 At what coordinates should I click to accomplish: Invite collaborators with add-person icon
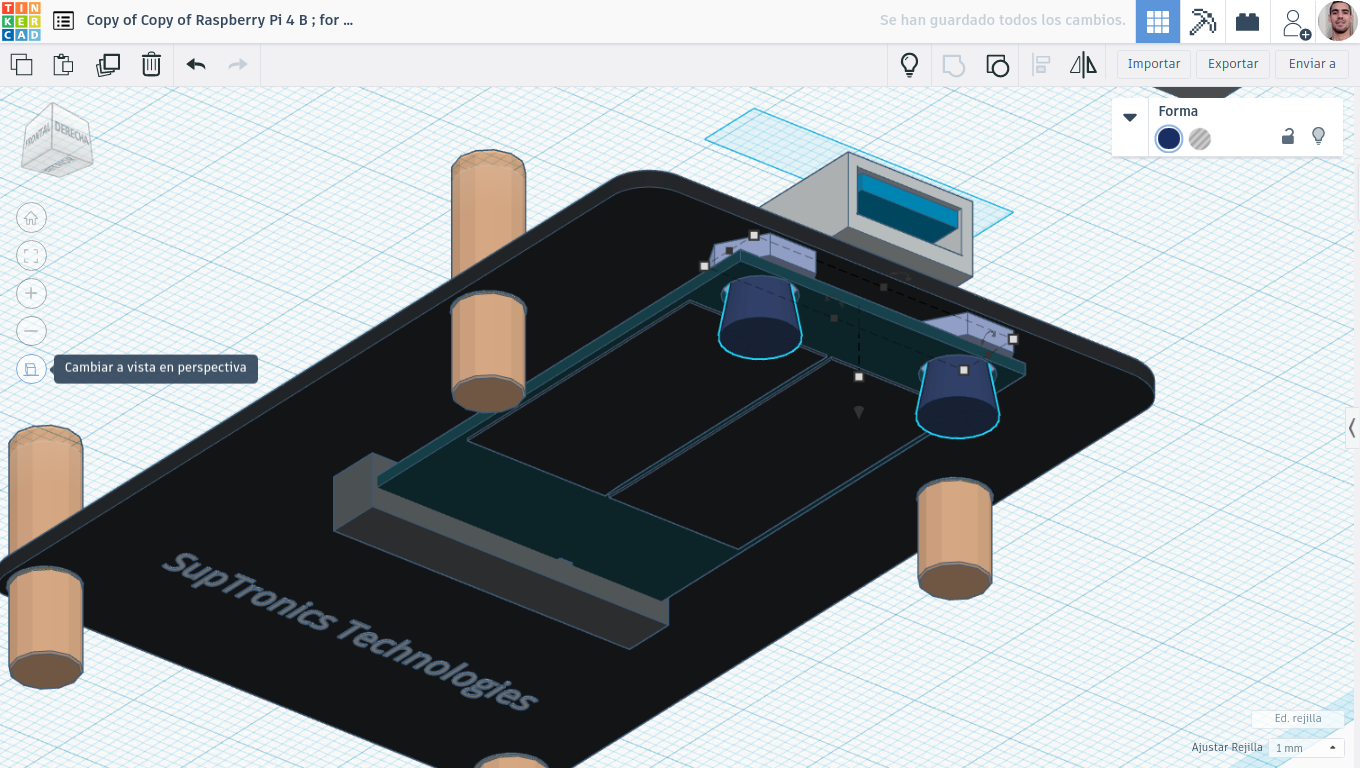[1295, 23]
